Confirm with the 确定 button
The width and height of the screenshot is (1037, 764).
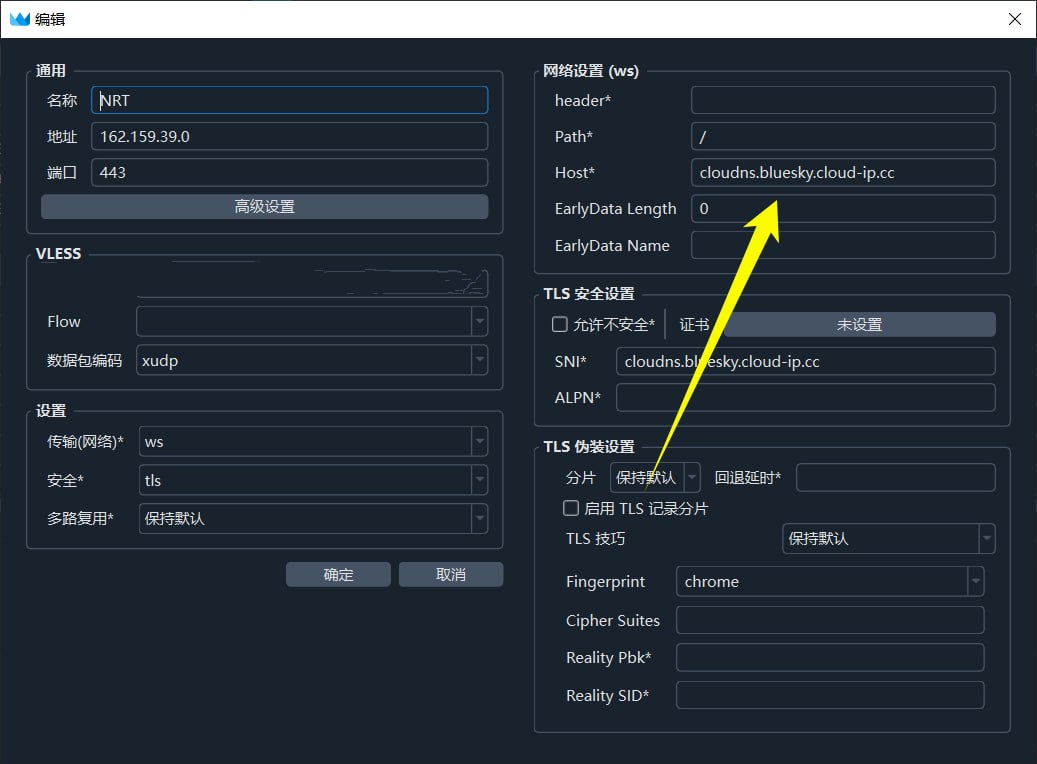click(338, 574)
